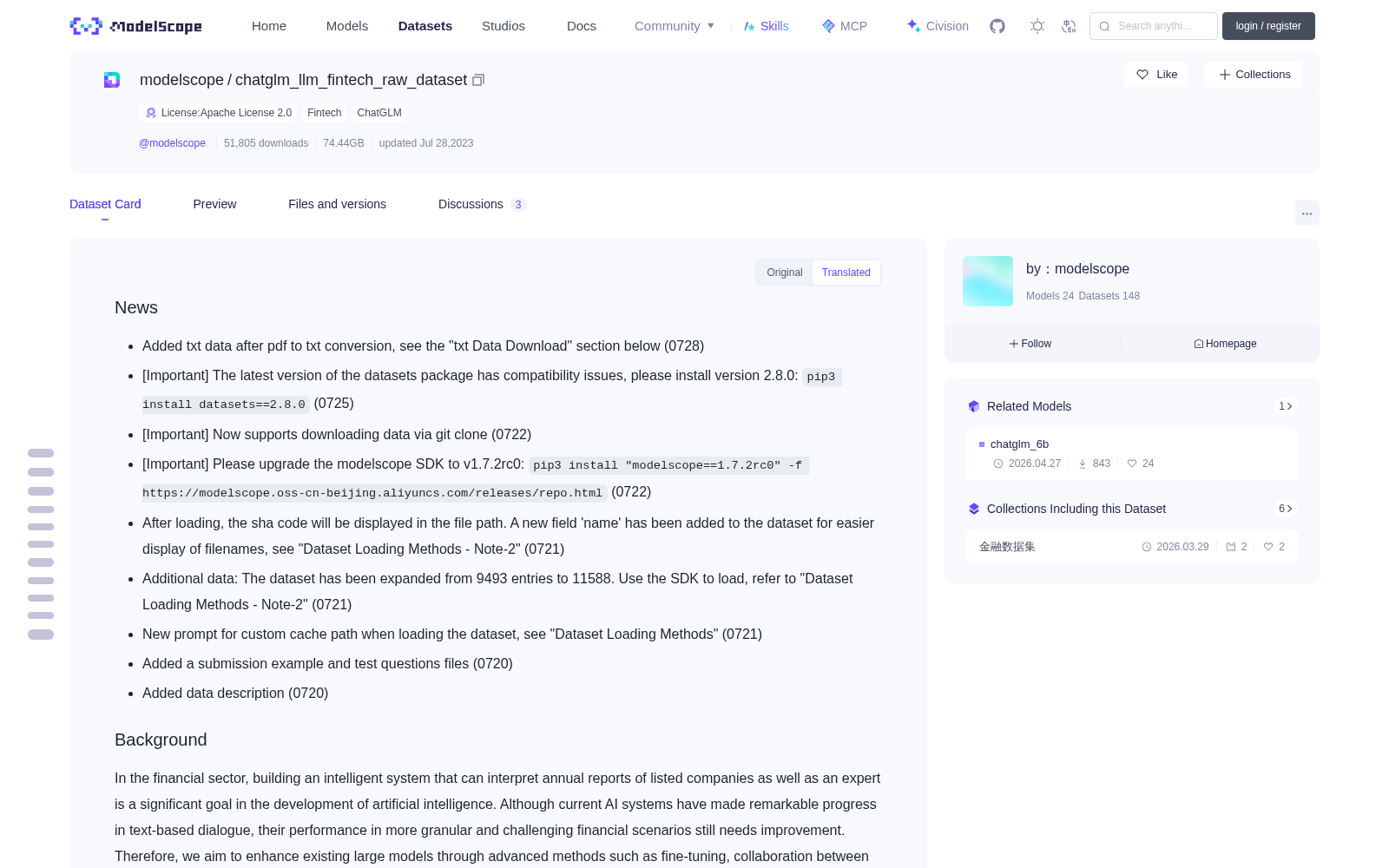
Task: Switch to the Preview tab
Action: coord(214,204)
